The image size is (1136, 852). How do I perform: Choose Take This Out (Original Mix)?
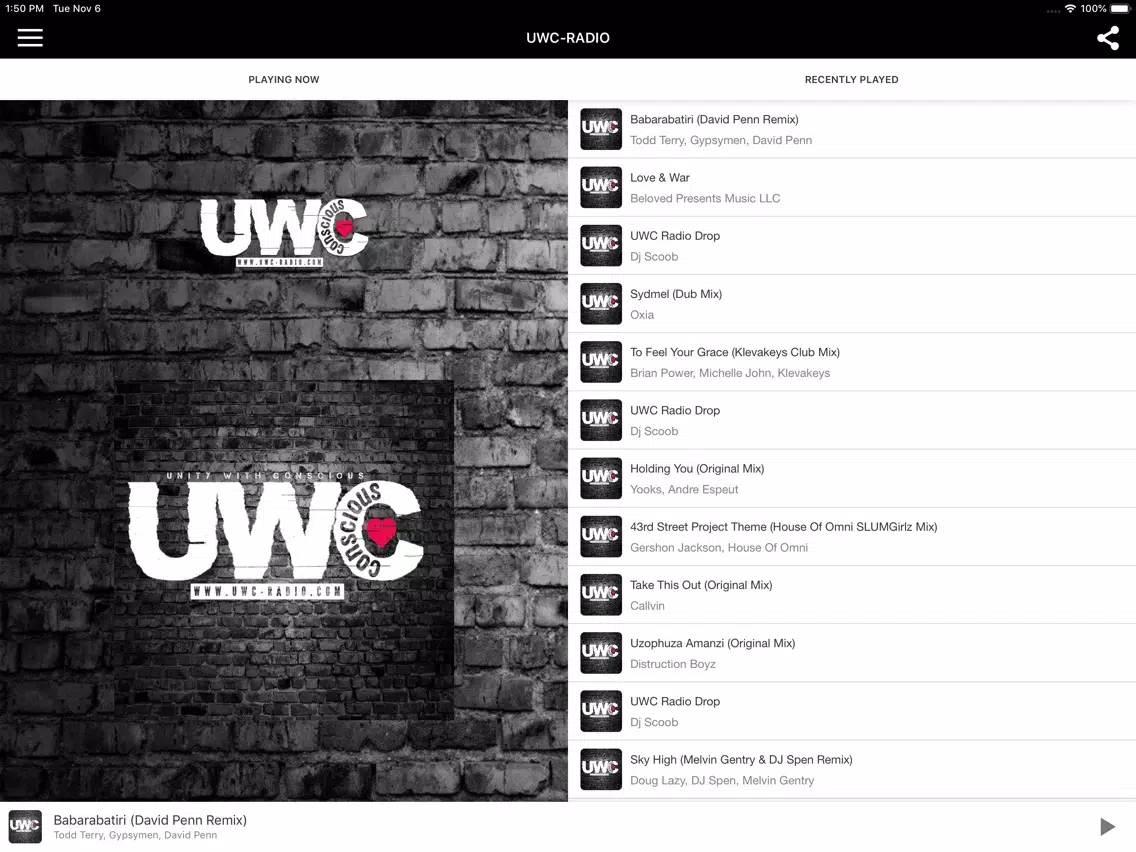[x=852, y=595]
